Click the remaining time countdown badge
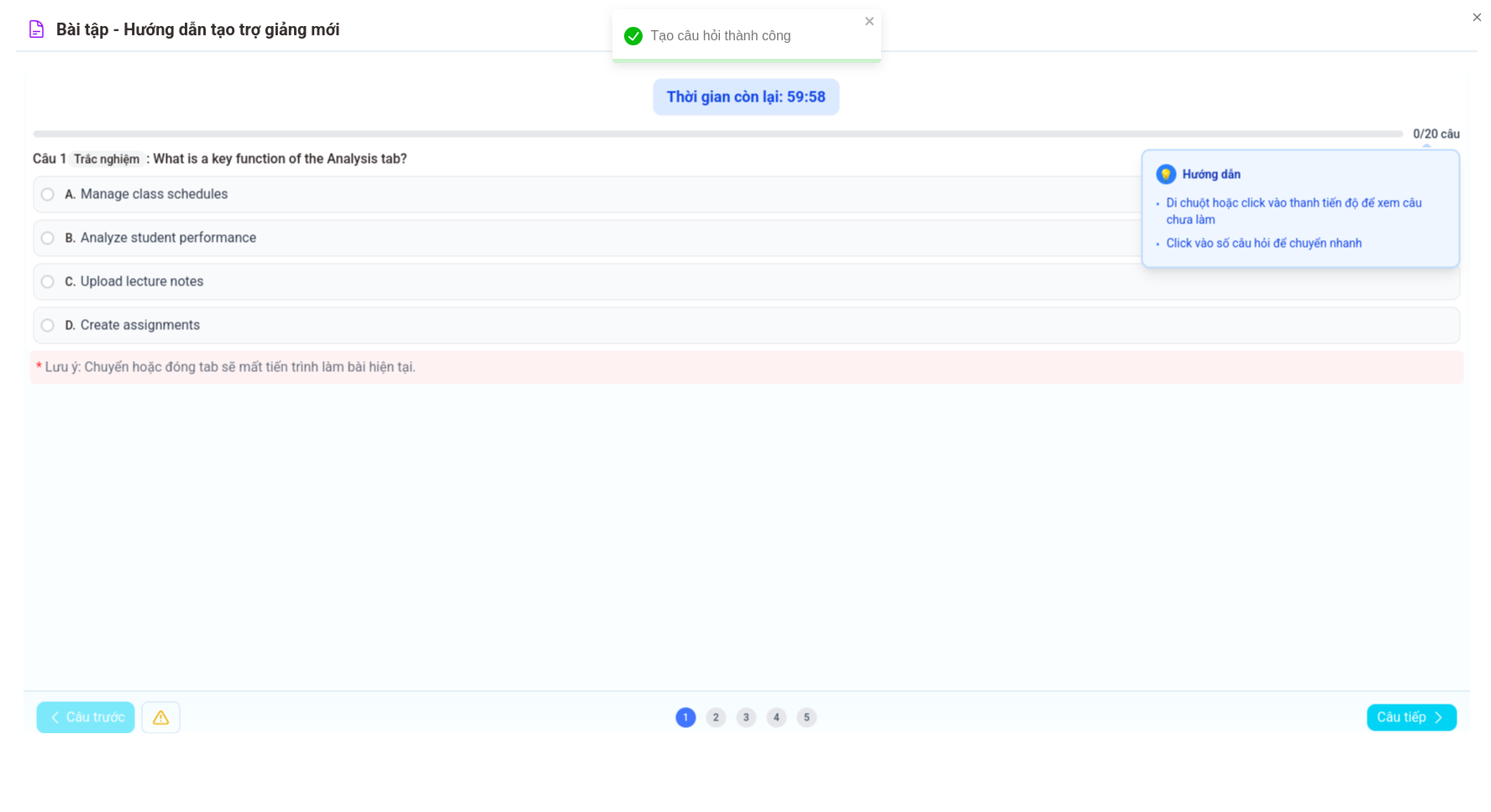The height and width of the screenshot is (812, 1491). 746,97
